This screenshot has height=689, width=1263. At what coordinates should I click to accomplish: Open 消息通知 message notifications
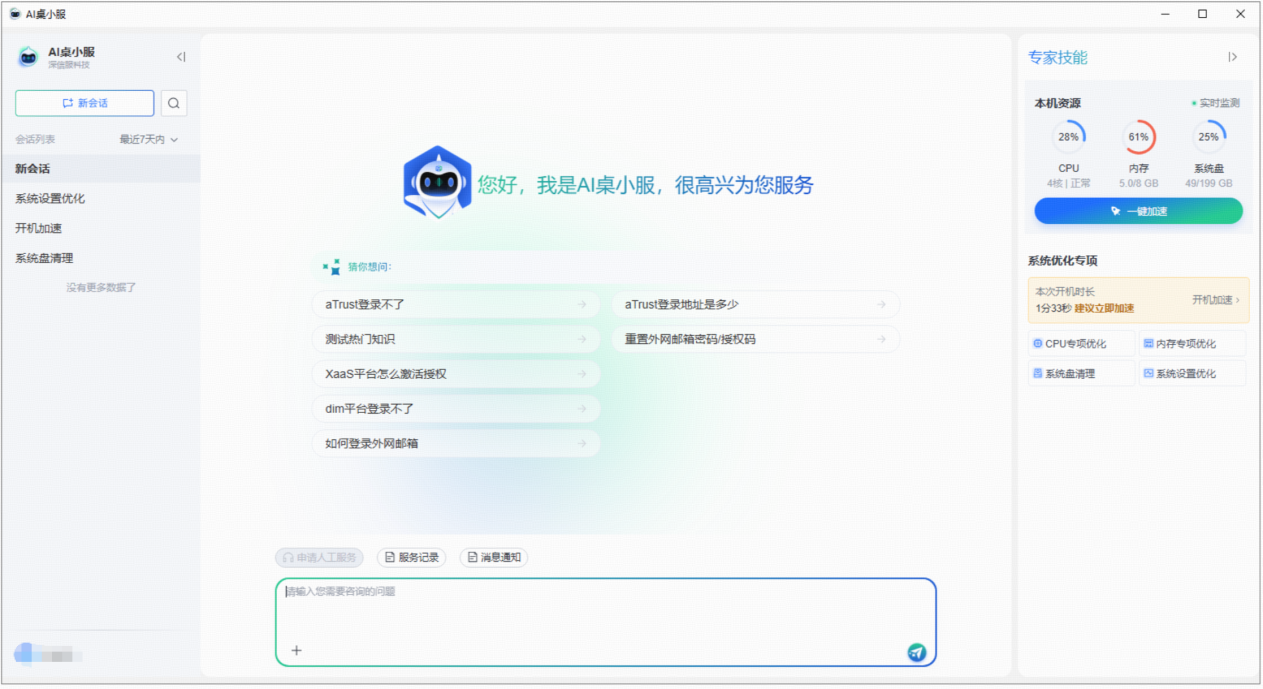coord(494,557)
